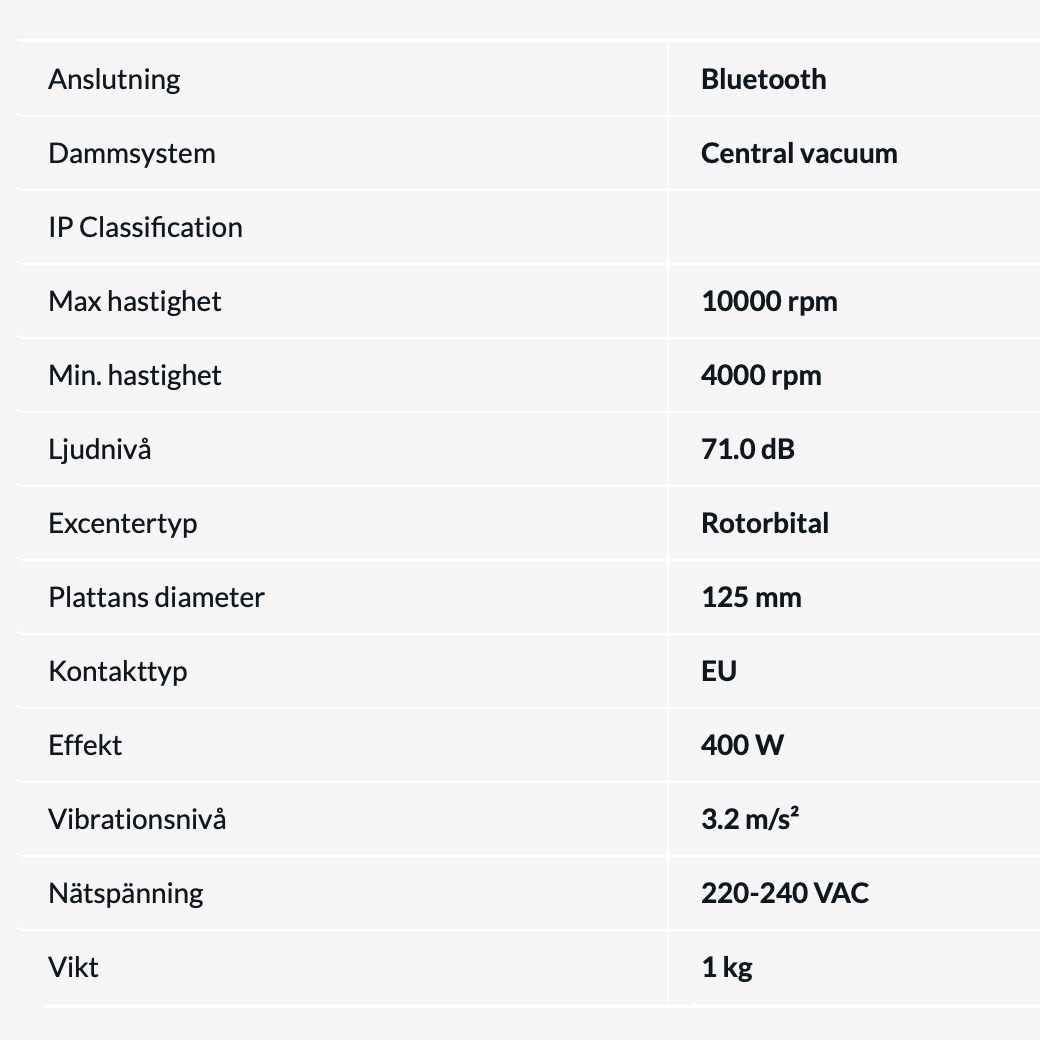Select the 220-240 VAC value
Viewport: 1040px width, 1040px height.
tap(785, 893)
